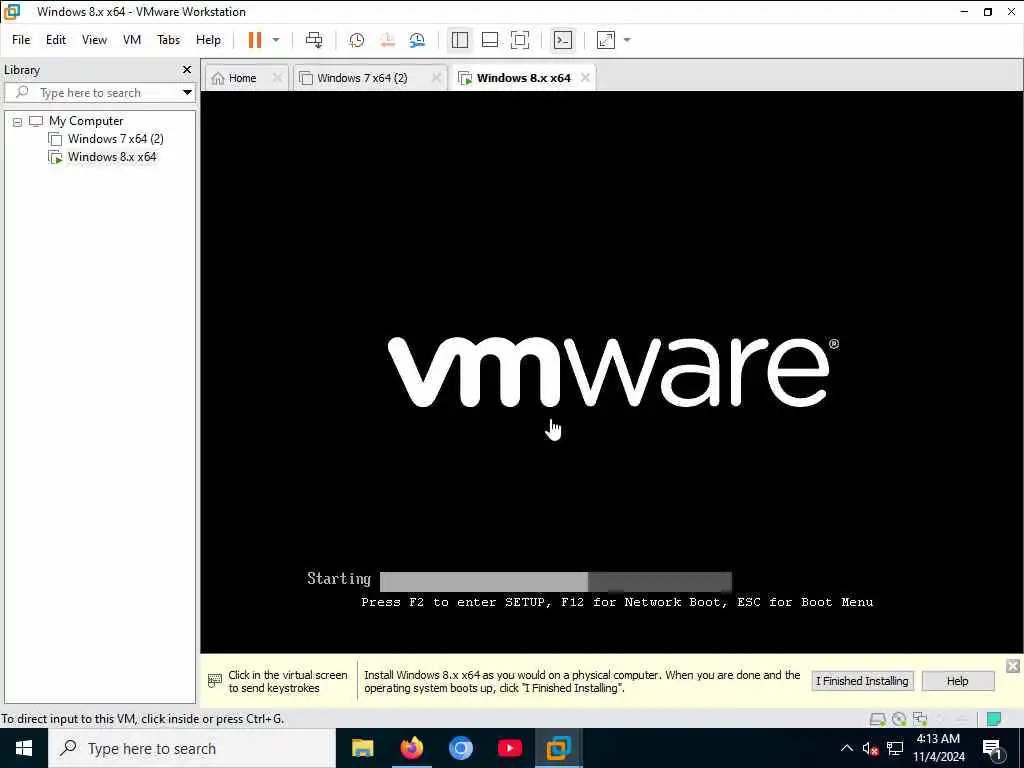This screenshot has width=1024, height=768.
Task: Close the Library panel
Action: [x=187, y=69]
